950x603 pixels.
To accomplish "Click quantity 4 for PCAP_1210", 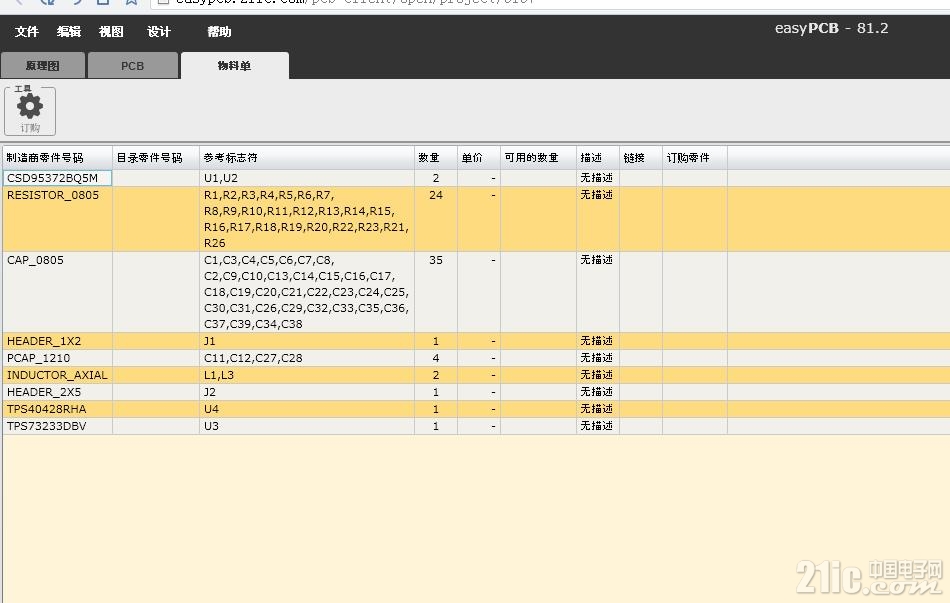I will [436, 358].
